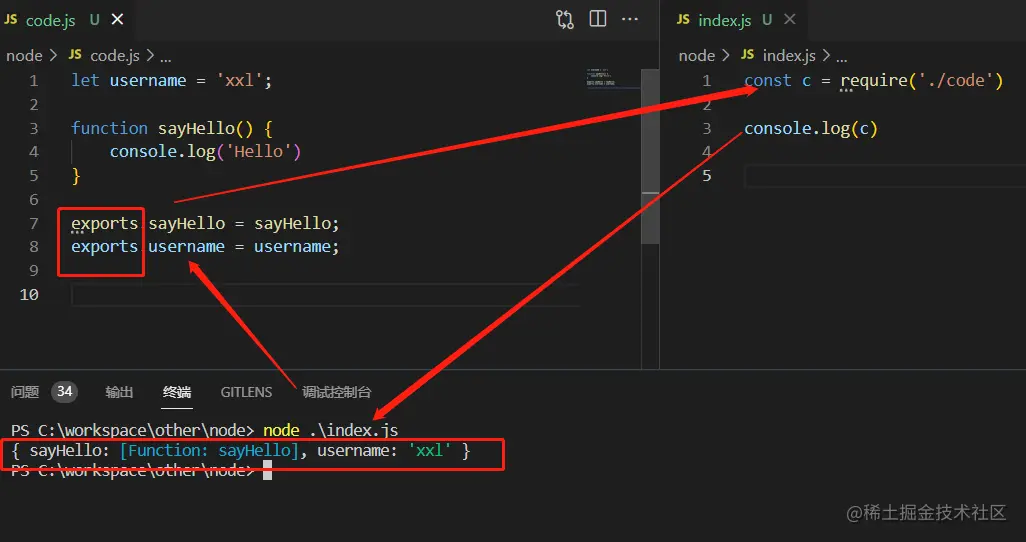Click line number 7 in code.js

[34, 223]
